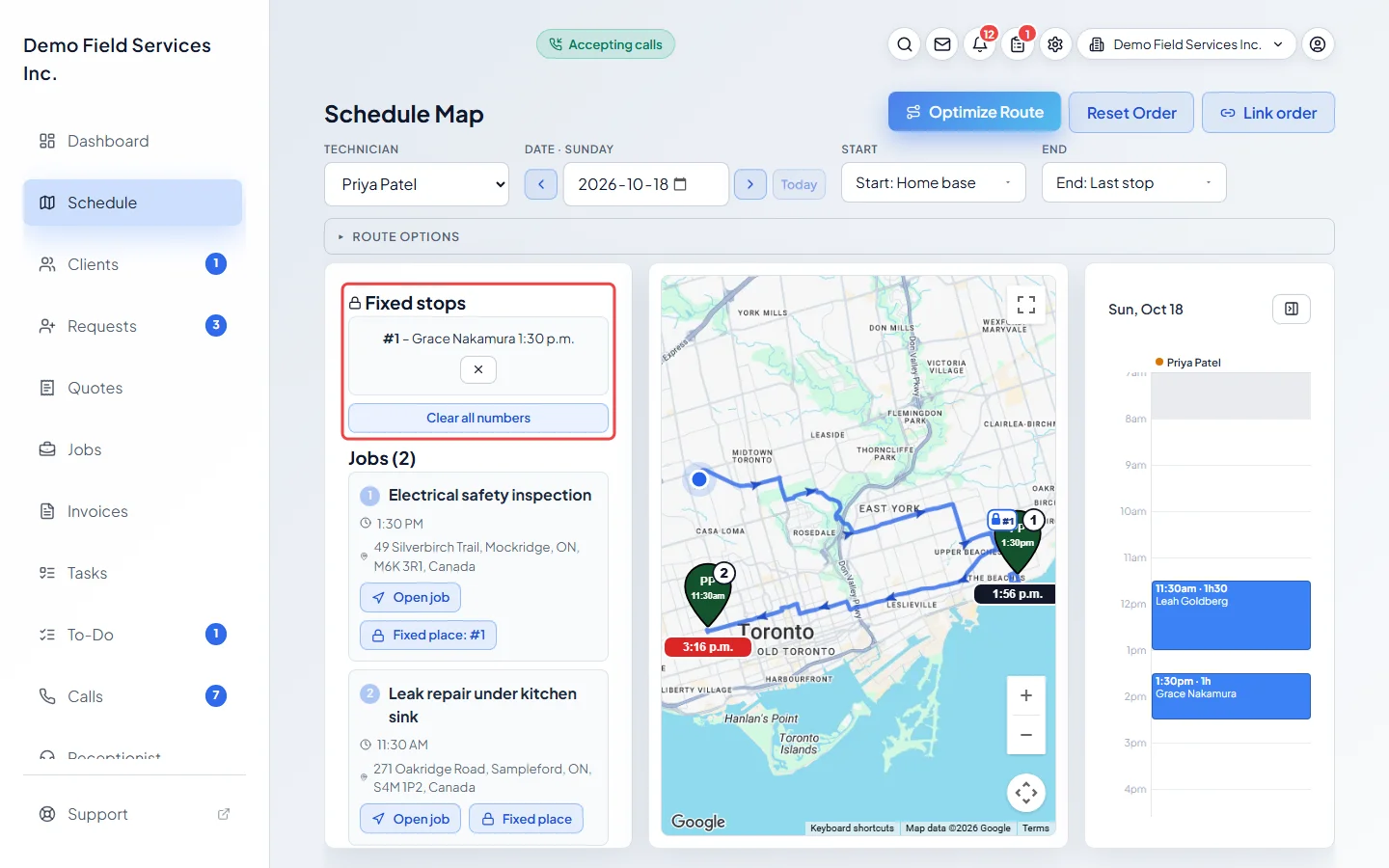This screenshot has height=868, width=1389.
Task: Go to Dashboard in the sidebar
Action: point(133,141)
